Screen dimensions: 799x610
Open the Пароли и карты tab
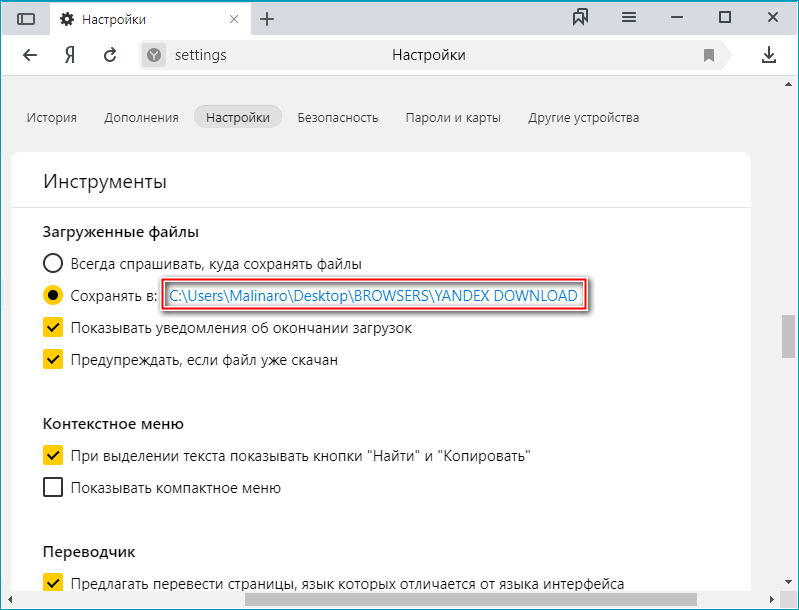(453, 118)
